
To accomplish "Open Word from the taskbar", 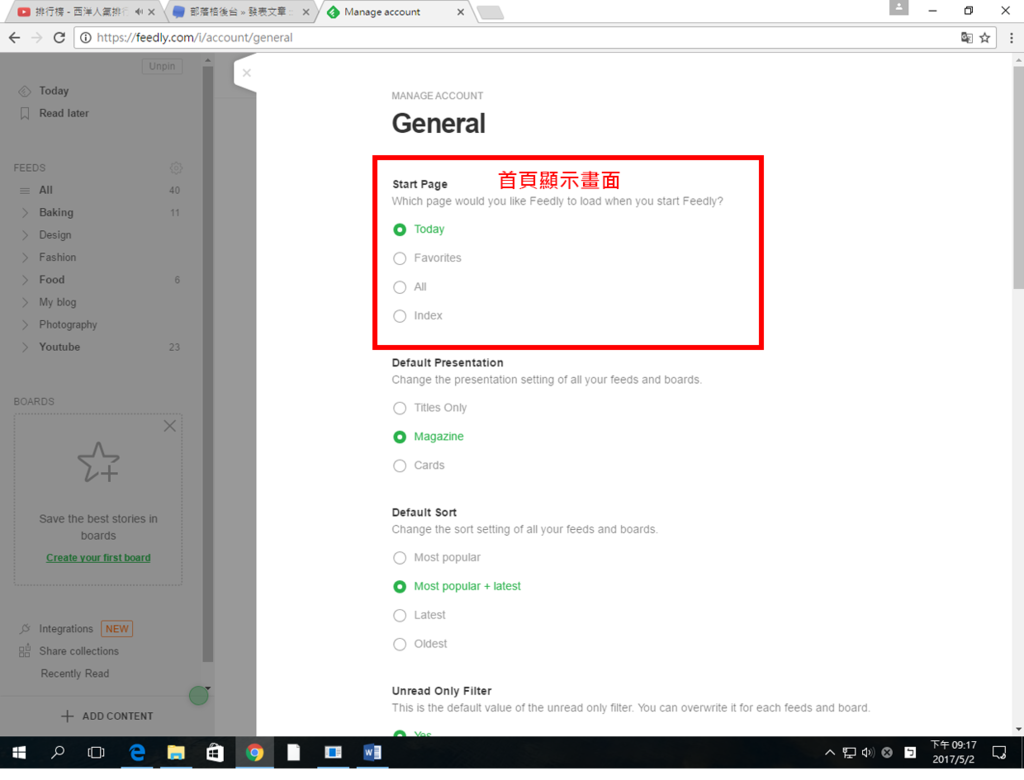I will [x=372, y=753].
